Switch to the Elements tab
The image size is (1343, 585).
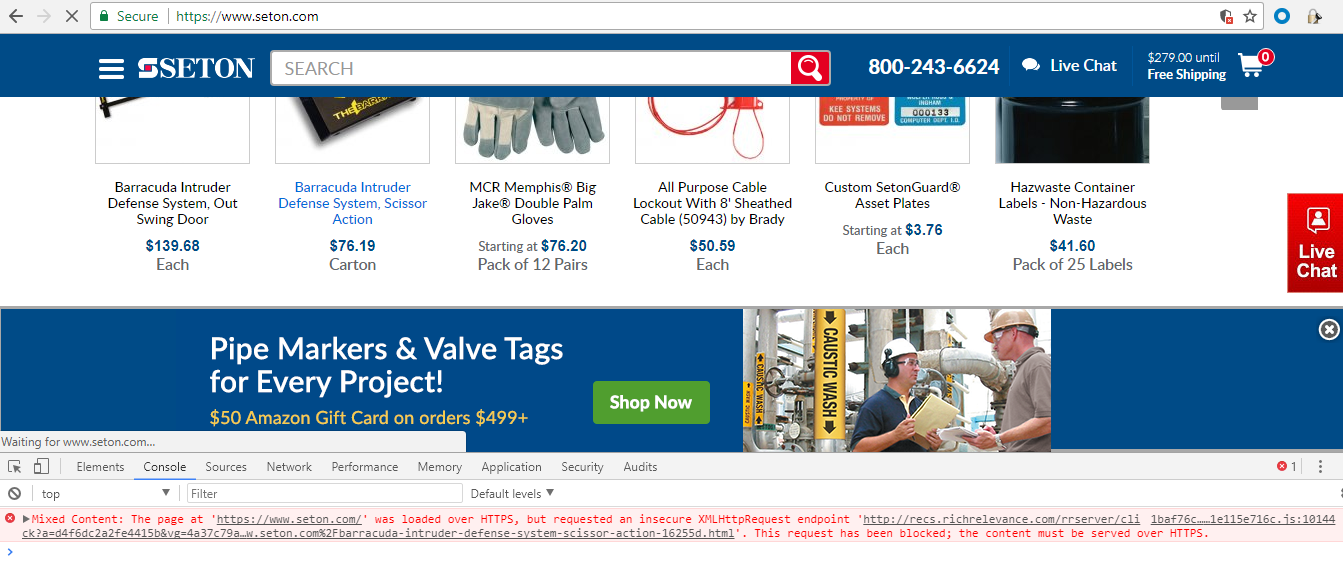[100, 466]
